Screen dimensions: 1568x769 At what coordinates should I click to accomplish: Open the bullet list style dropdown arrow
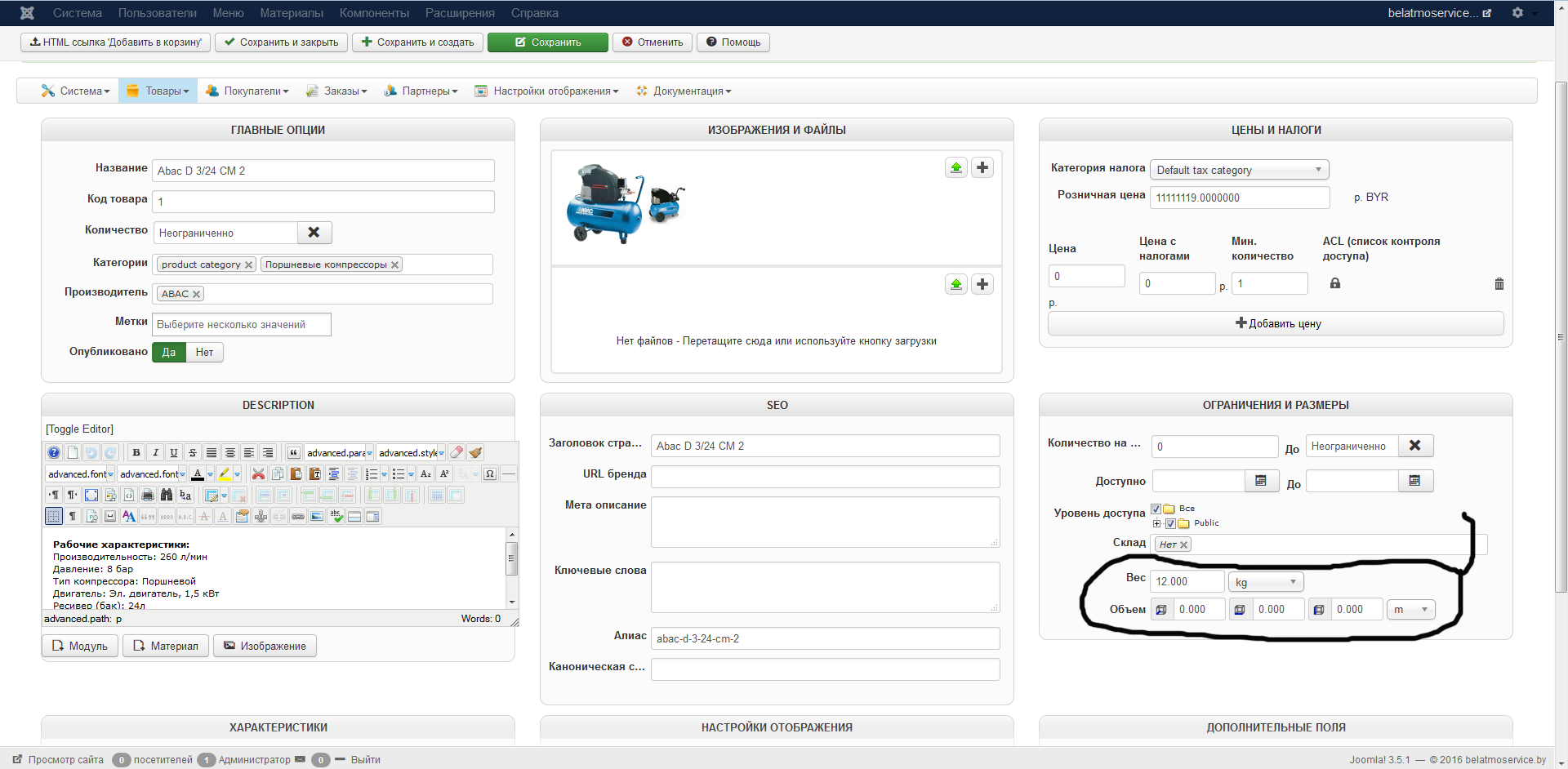click(412, 474)
